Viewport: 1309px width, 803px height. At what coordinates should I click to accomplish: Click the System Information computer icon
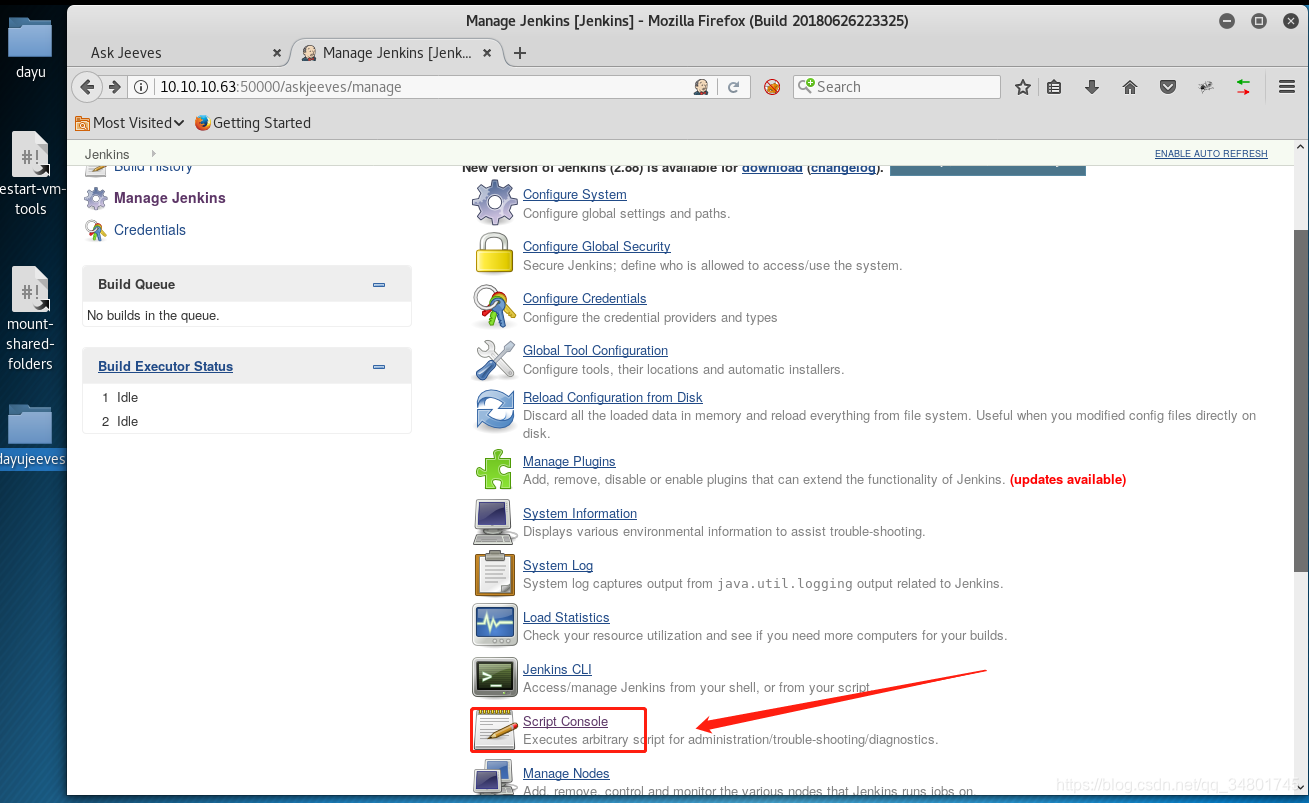[494, 521]
